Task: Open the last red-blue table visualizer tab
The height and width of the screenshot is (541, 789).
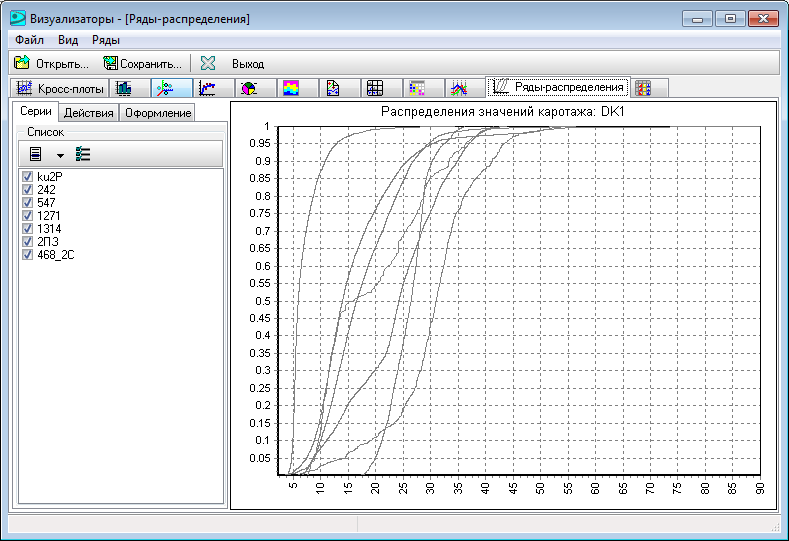Action: click(644, 88)
